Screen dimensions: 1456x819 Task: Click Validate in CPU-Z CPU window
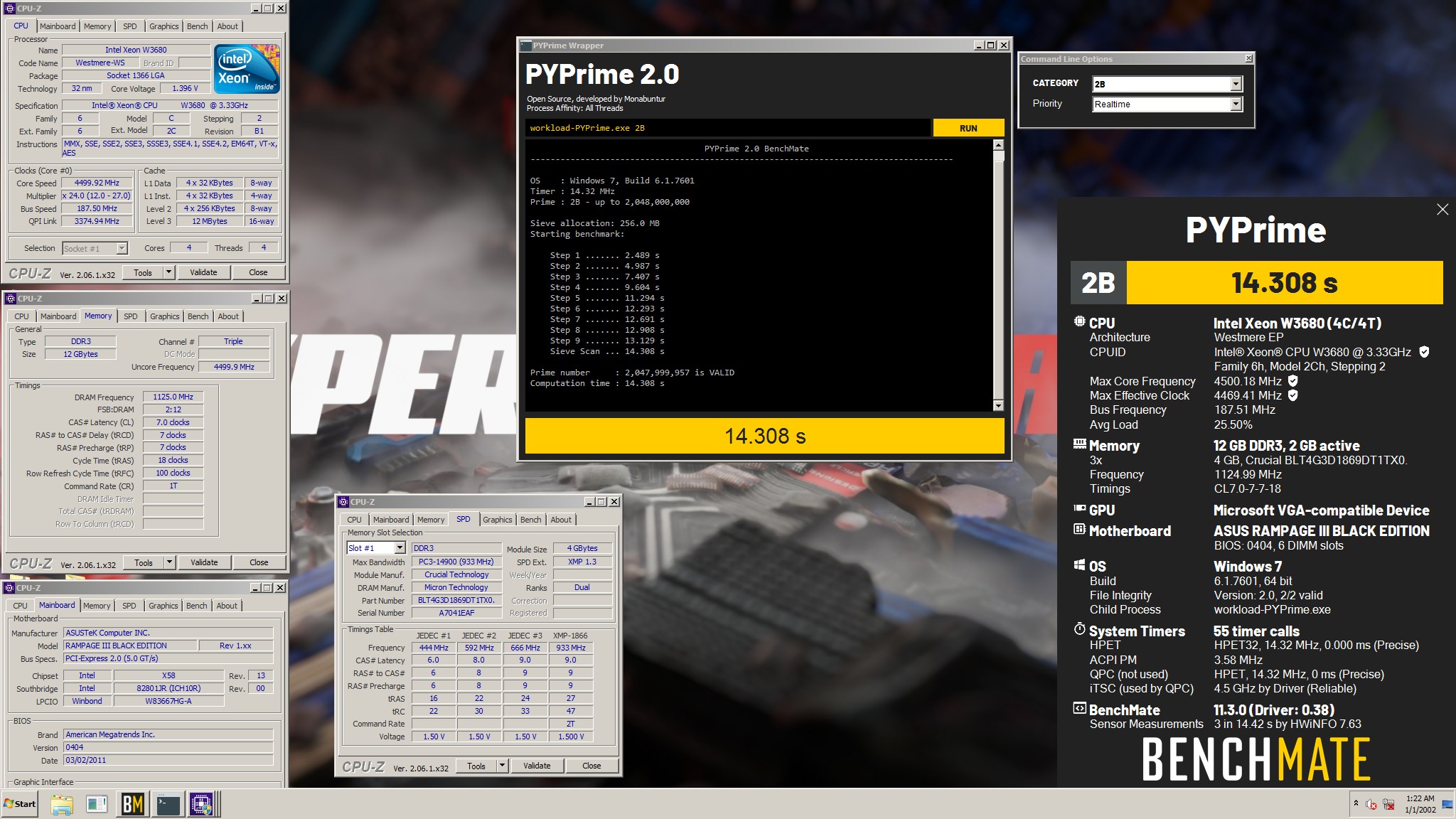203,272
